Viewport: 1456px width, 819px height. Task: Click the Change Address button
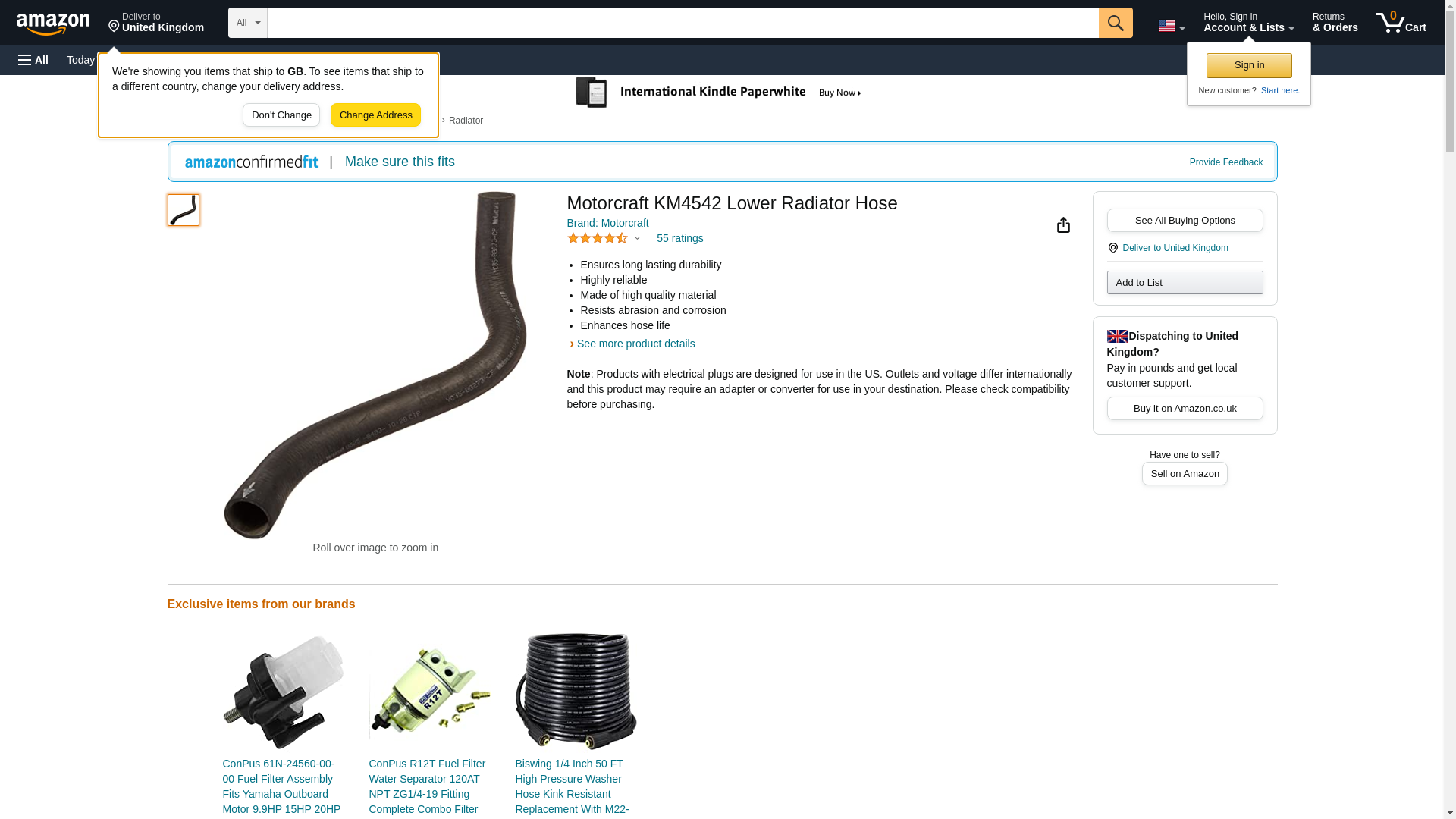pyautogui.click(x=375, y=115)
